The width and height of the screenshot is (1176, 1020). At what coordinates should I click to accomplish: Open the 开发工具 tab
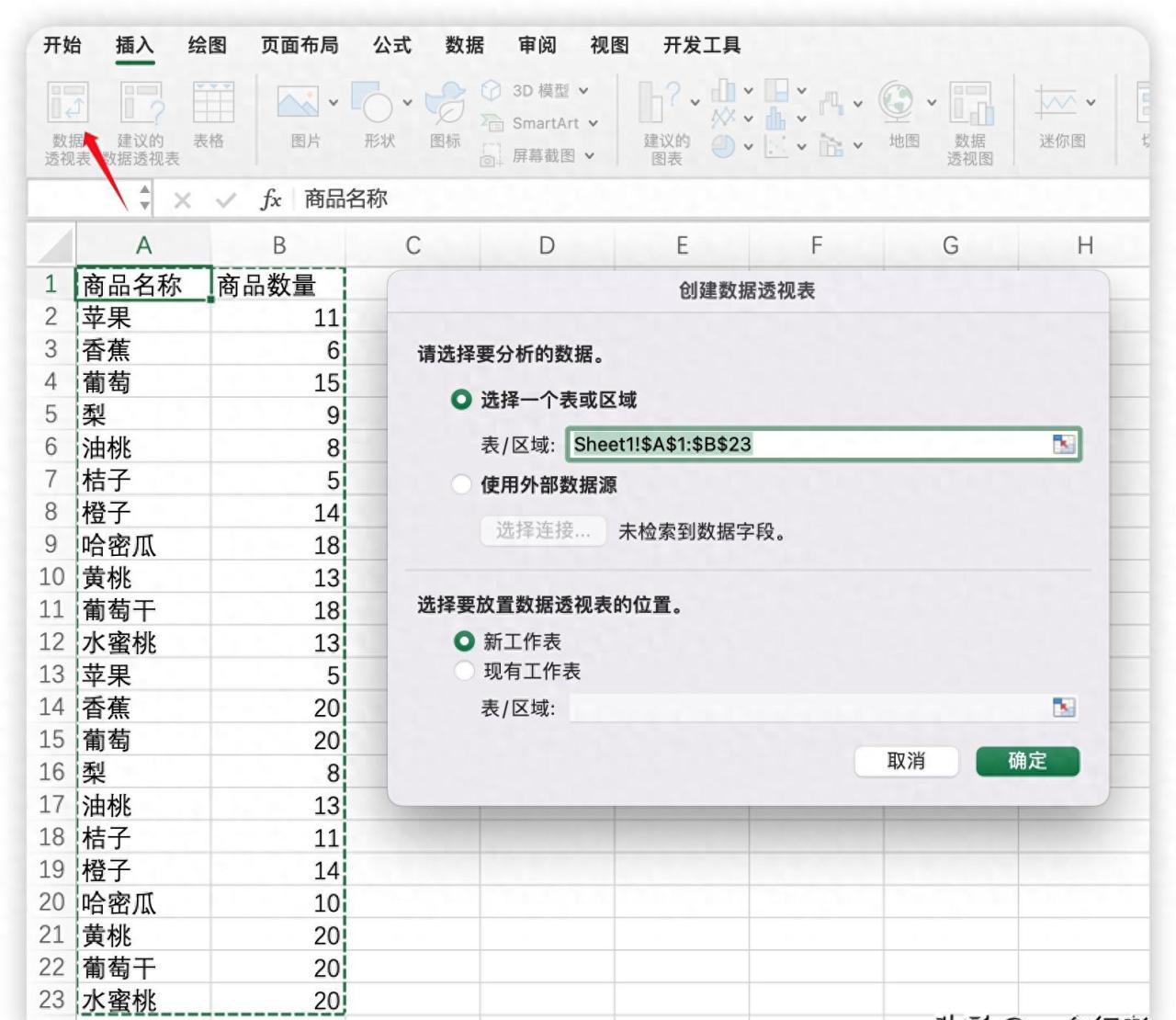[702, 45]
